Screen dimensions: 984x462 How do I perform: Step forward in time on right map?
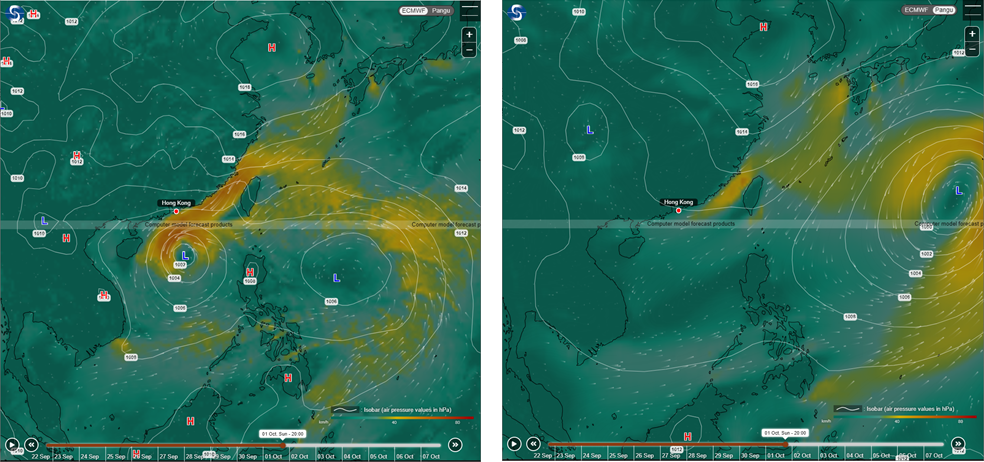point(957,444)
